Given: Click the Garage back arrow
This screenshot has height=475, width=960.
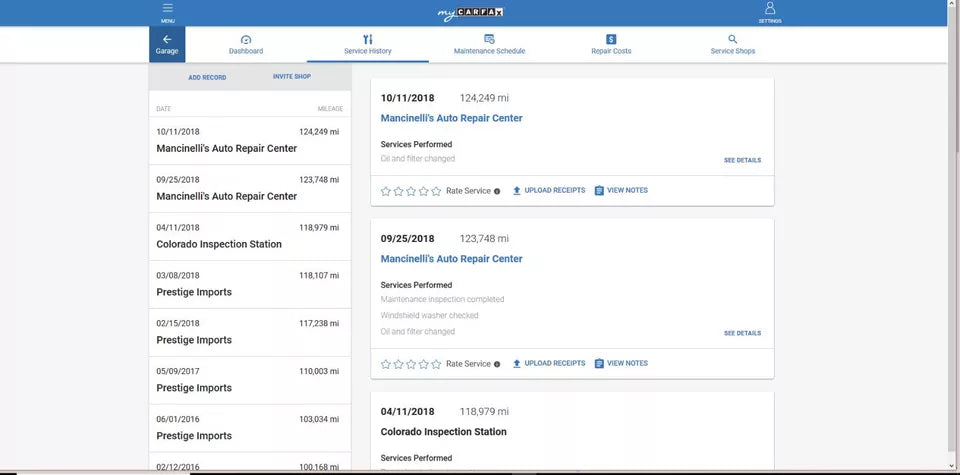Looking at the screenshot, I should point(167,39).
